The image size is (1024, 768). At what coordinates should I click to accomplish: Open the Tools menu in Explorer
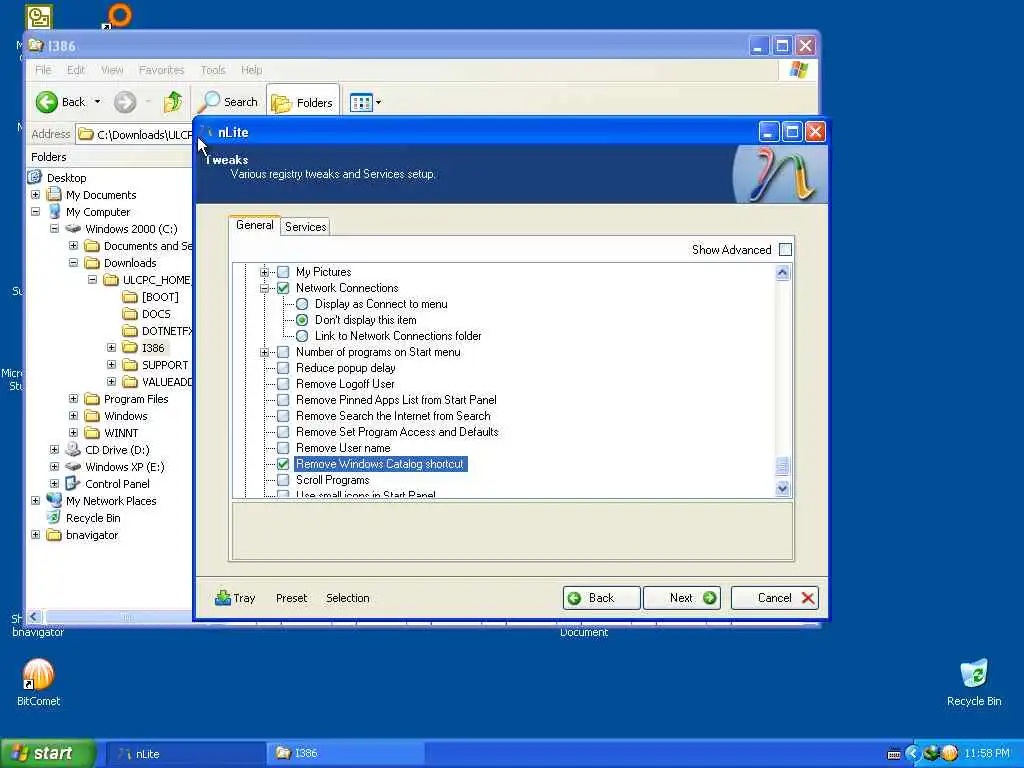tap(213, 70)
